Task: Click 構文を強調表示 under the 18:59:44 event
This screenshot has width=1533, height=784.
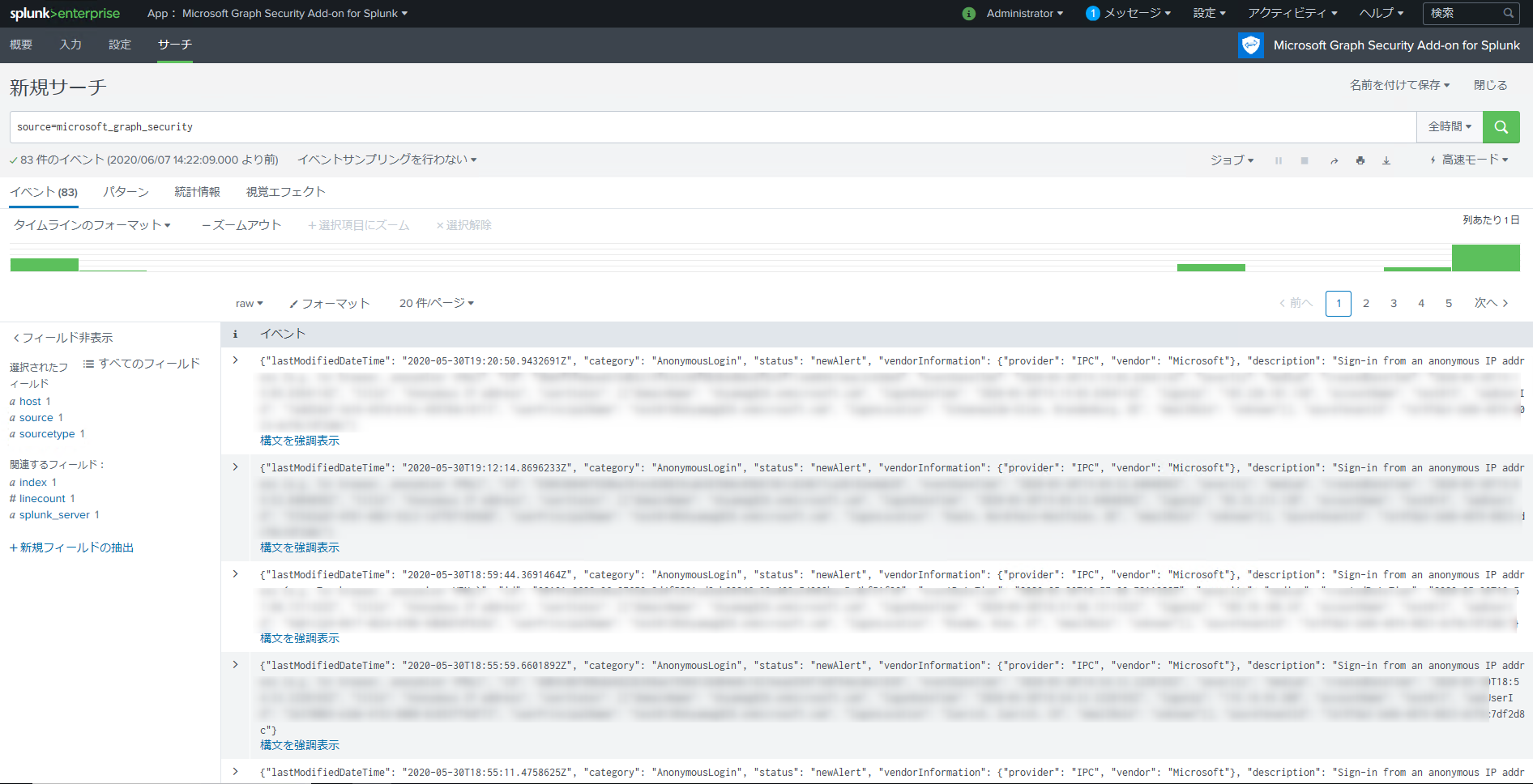Action: point(300,638)
